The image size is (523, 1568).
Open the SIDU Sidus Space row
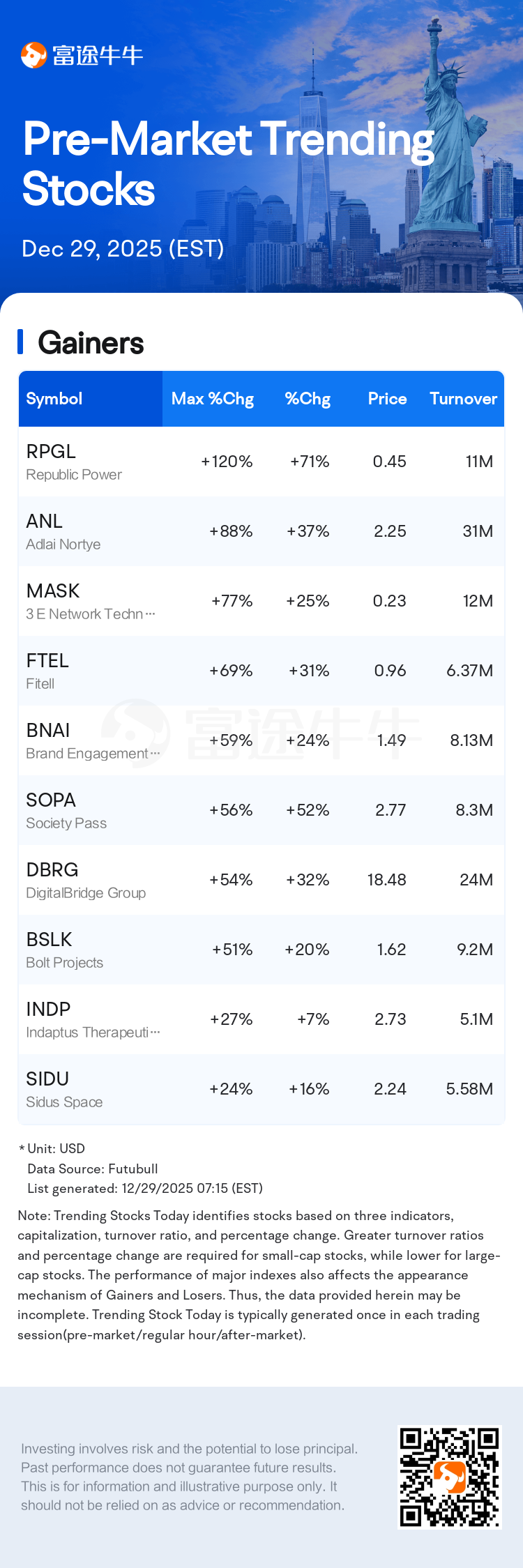pos(261,1089)
